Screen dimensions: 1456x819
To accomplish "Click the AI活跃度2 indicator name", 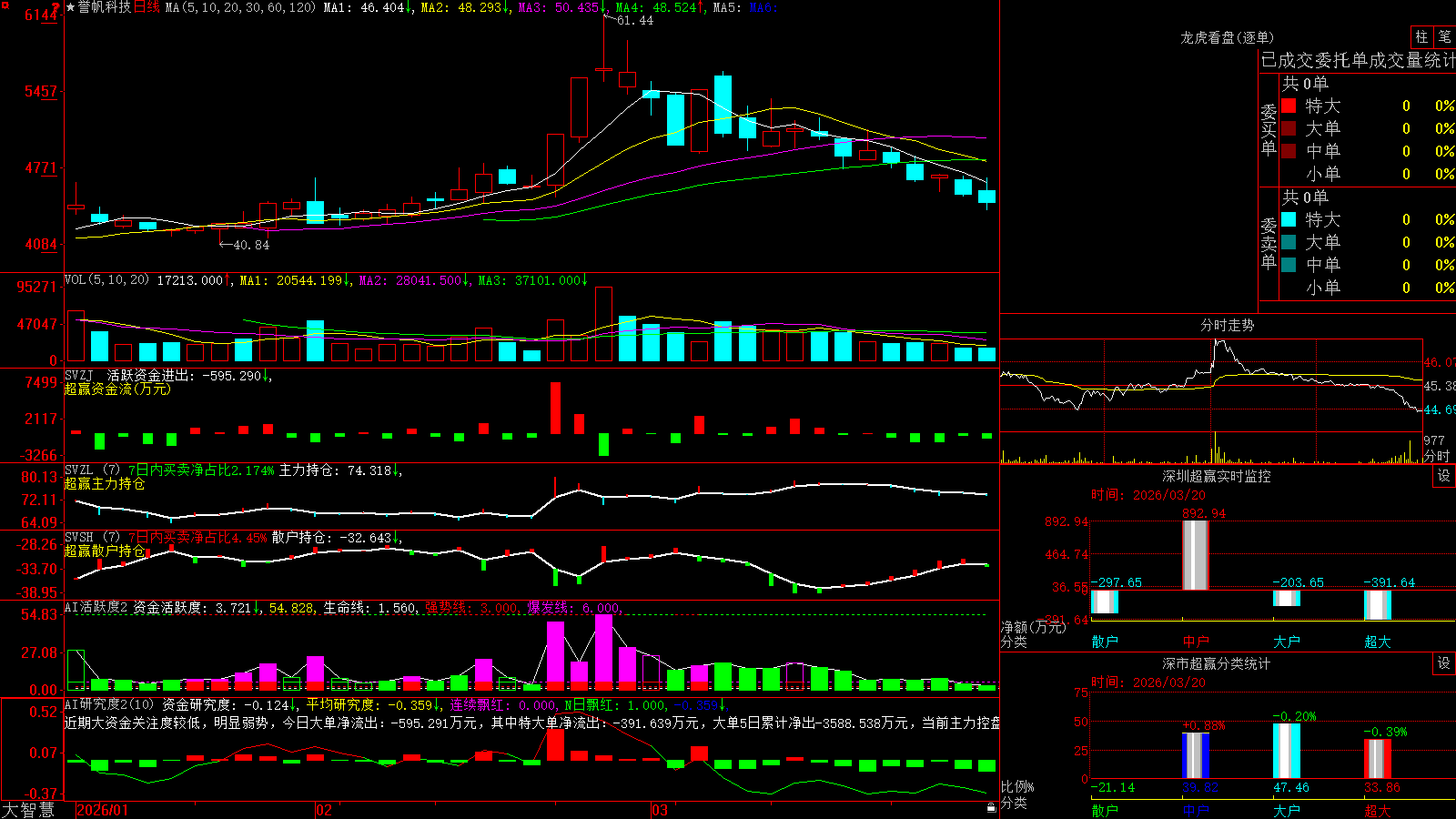I will (96, 608).
